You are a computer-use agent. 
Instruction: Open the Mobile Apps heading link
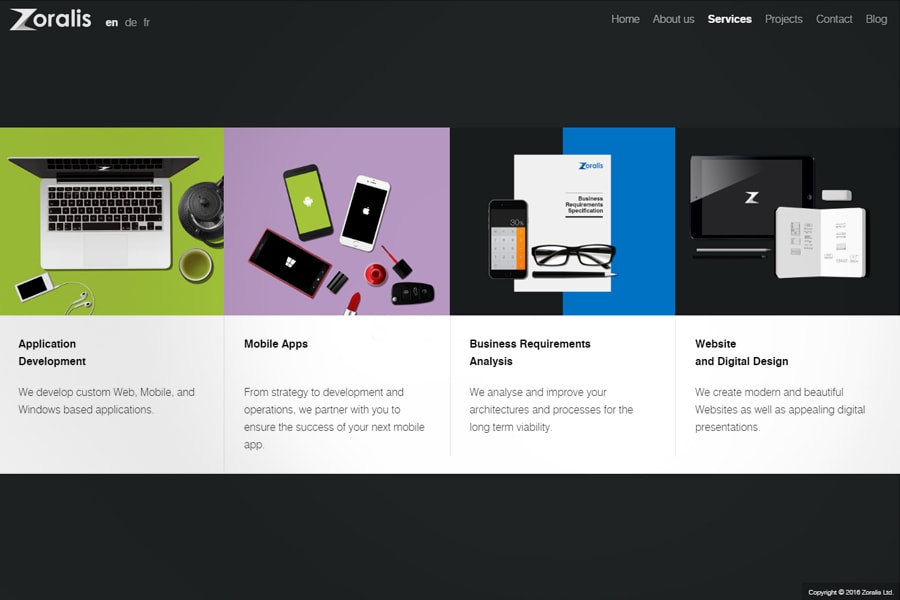(x=276, y=344)
